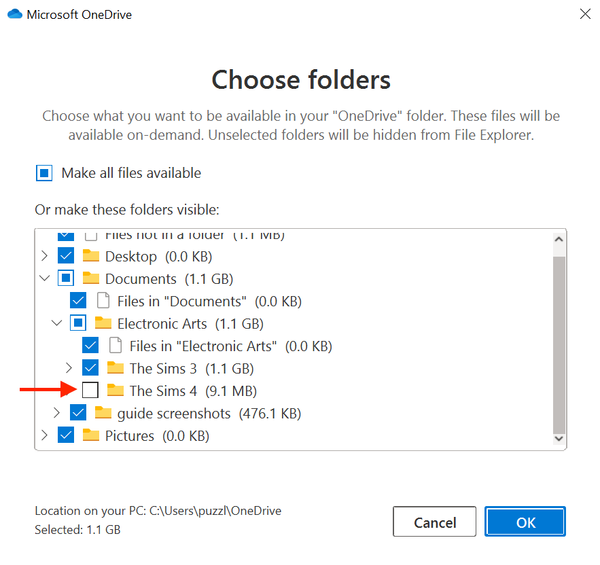Collapse the Documents folder tree node
Image resolution: width=600 pixels, height=565 pixels.
[44, 279]
